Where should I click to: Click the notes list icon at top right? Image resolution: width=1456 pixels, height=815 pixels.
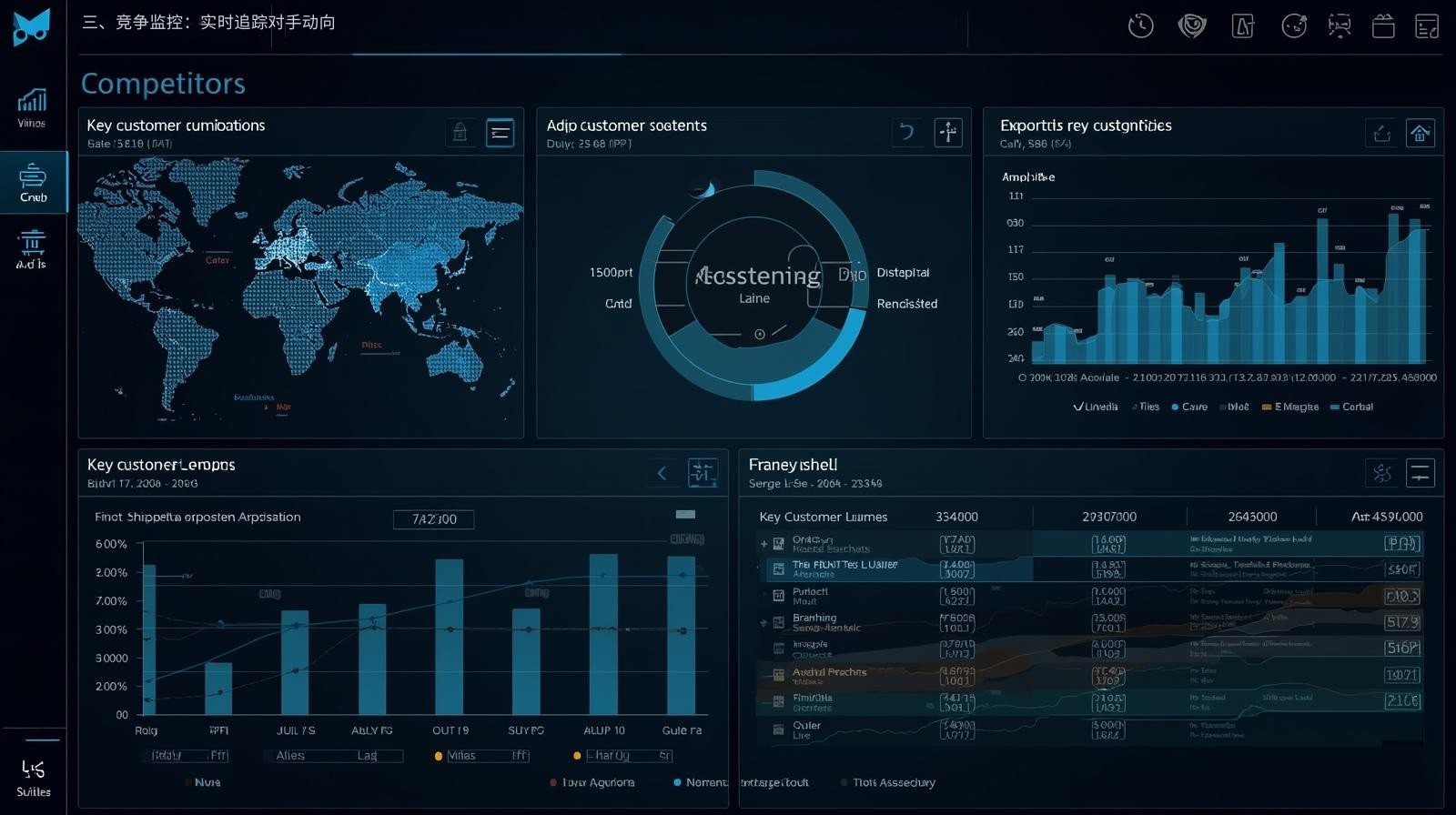[1427, 26]
